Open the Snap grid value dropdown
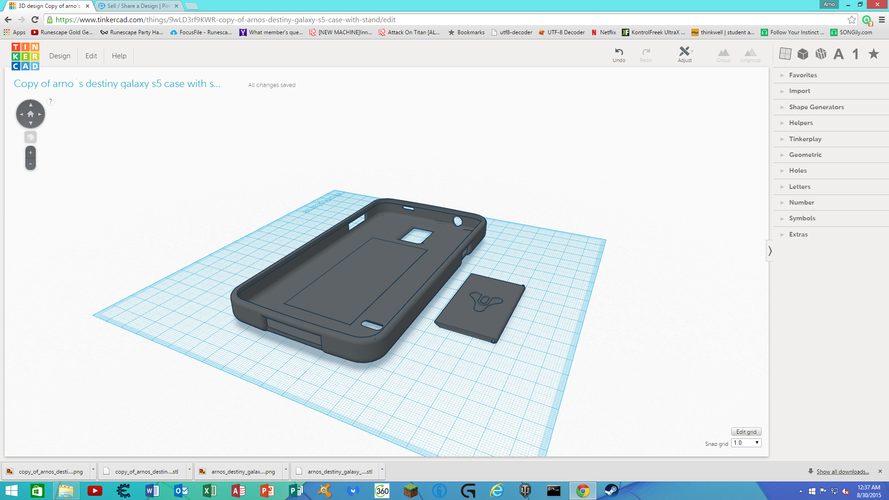The height and width of the screenshot is (500, 889). (x=746, y=443)
